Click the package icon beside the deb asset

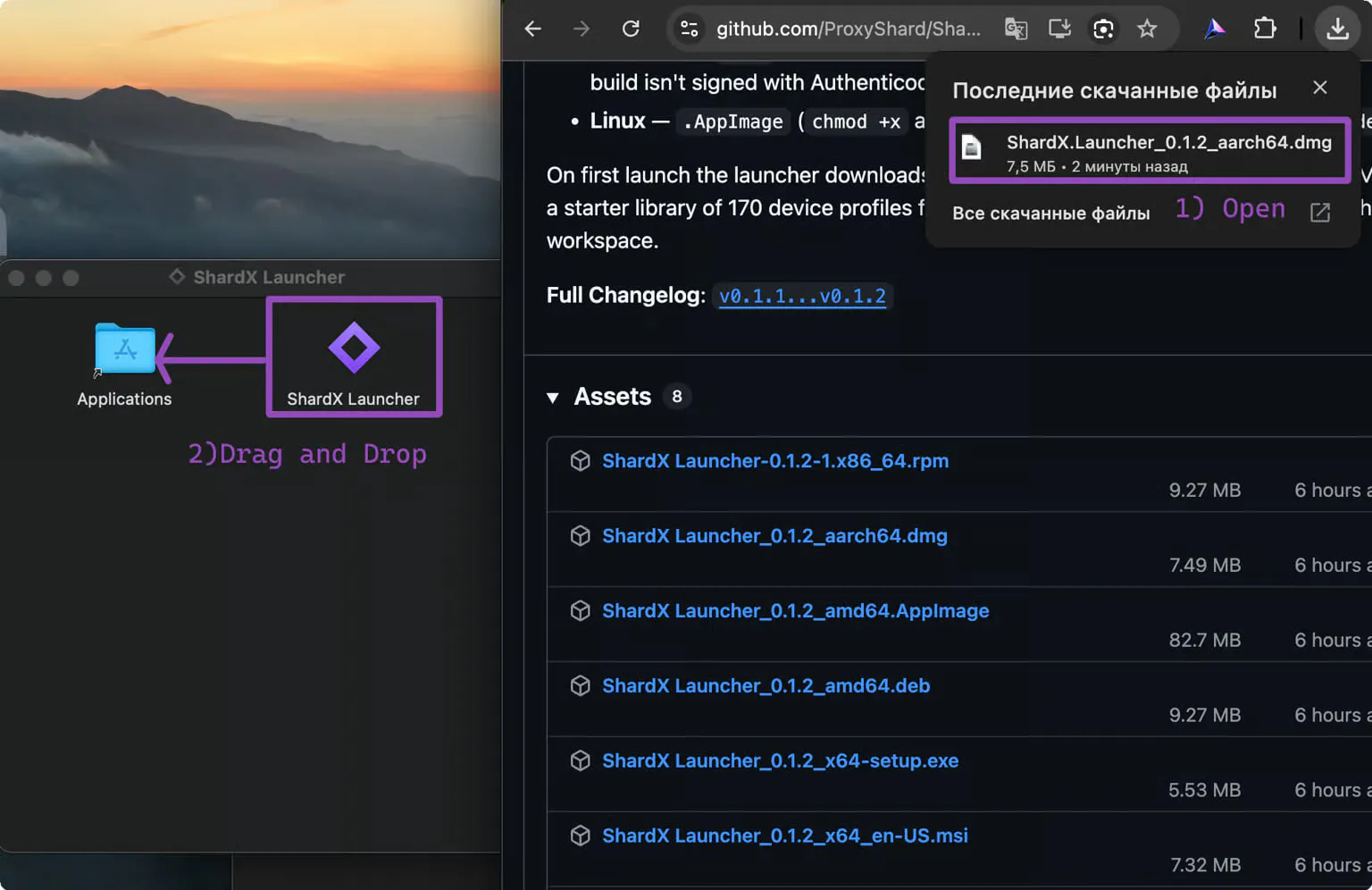coord(581,686)
